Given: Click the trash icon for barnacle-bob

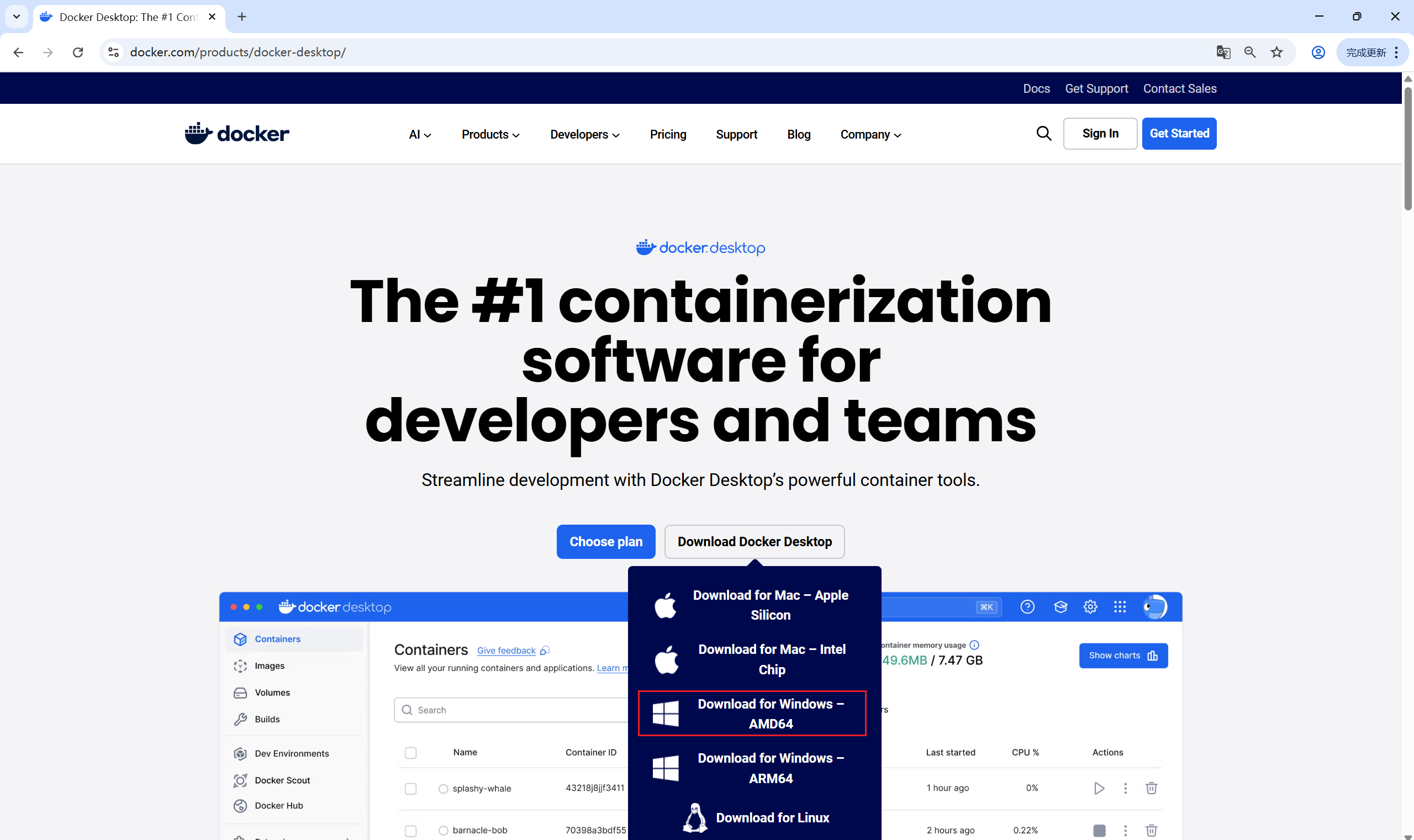Looking at the screenshot, I should [x=1151, y=831].
